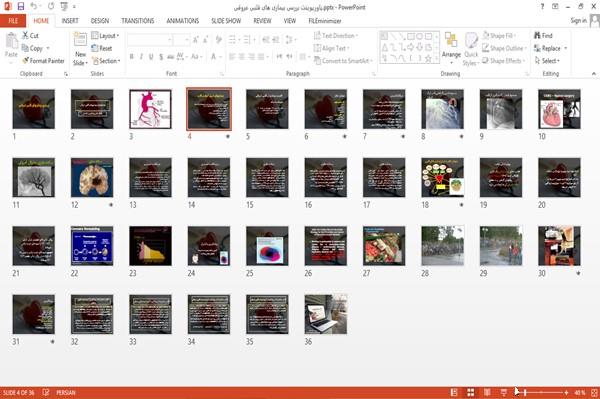Open the Replace dropdown arrow

point(566,48)
